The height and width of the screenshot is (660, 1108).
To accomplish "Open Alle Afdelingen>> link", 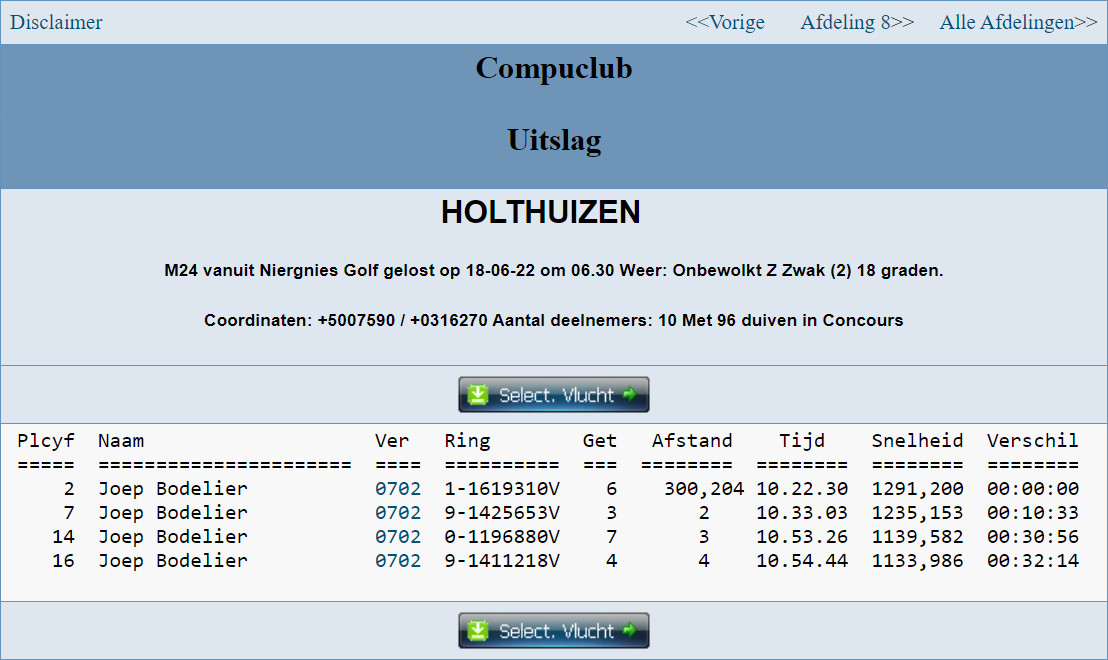I will tap(1018, 22).
